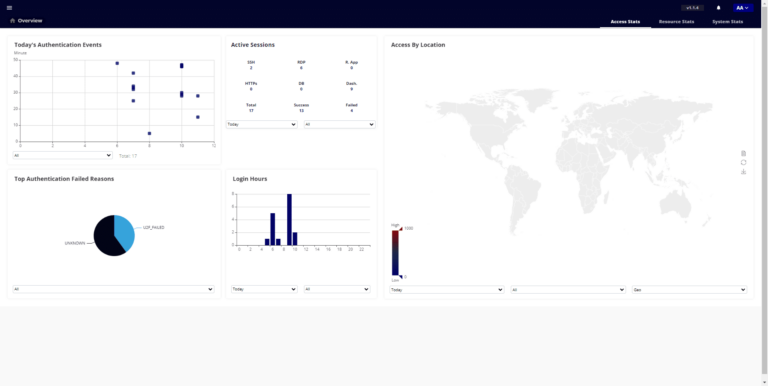Click the Active Sessions heading
The height and width of the screenshot is (386, 768).
(253, 45)
